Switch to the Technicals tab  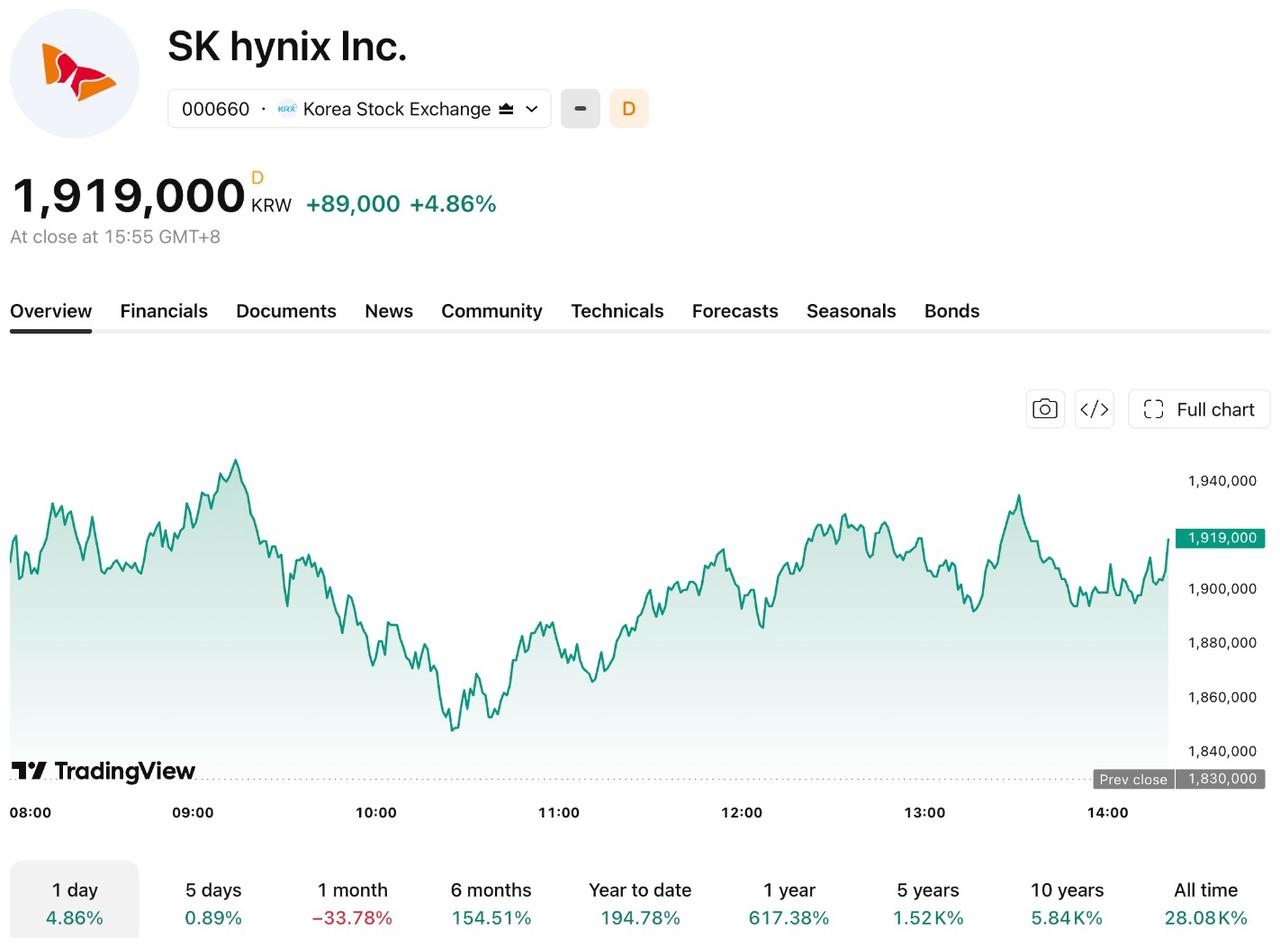pos(617,311)
